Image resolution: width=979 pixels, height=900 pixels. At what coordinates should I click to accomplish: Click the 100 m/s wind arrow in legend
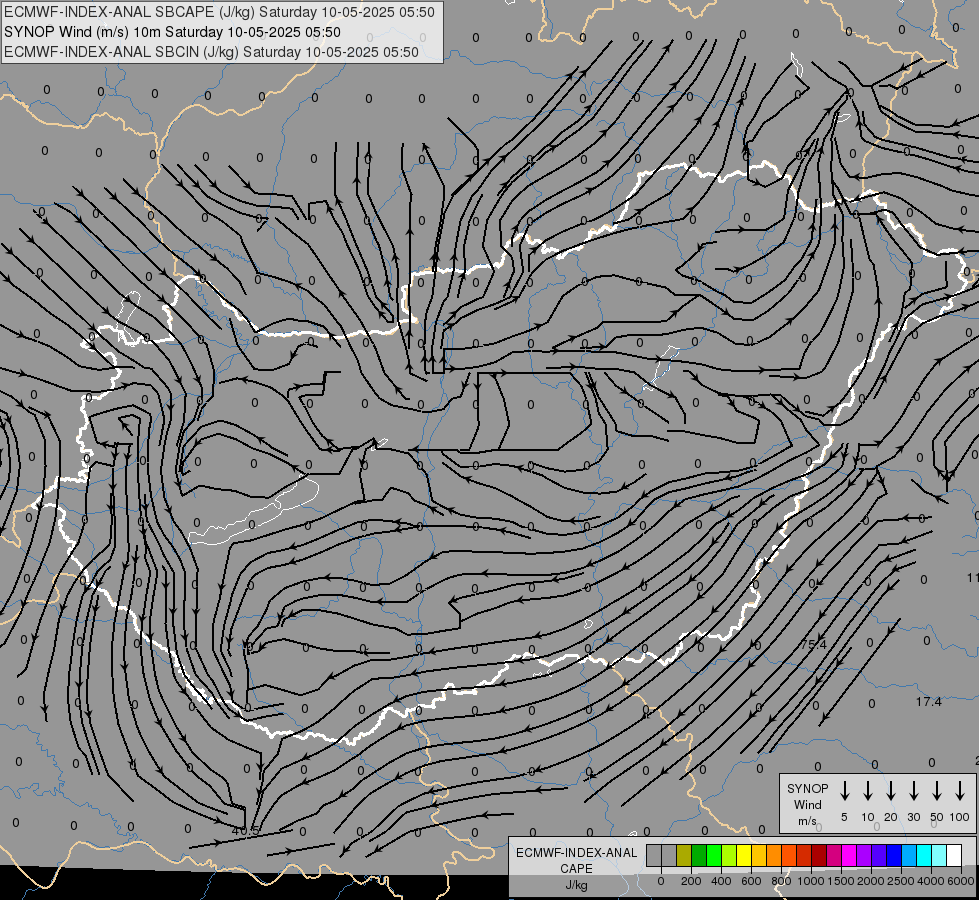[x=960, y=791]
